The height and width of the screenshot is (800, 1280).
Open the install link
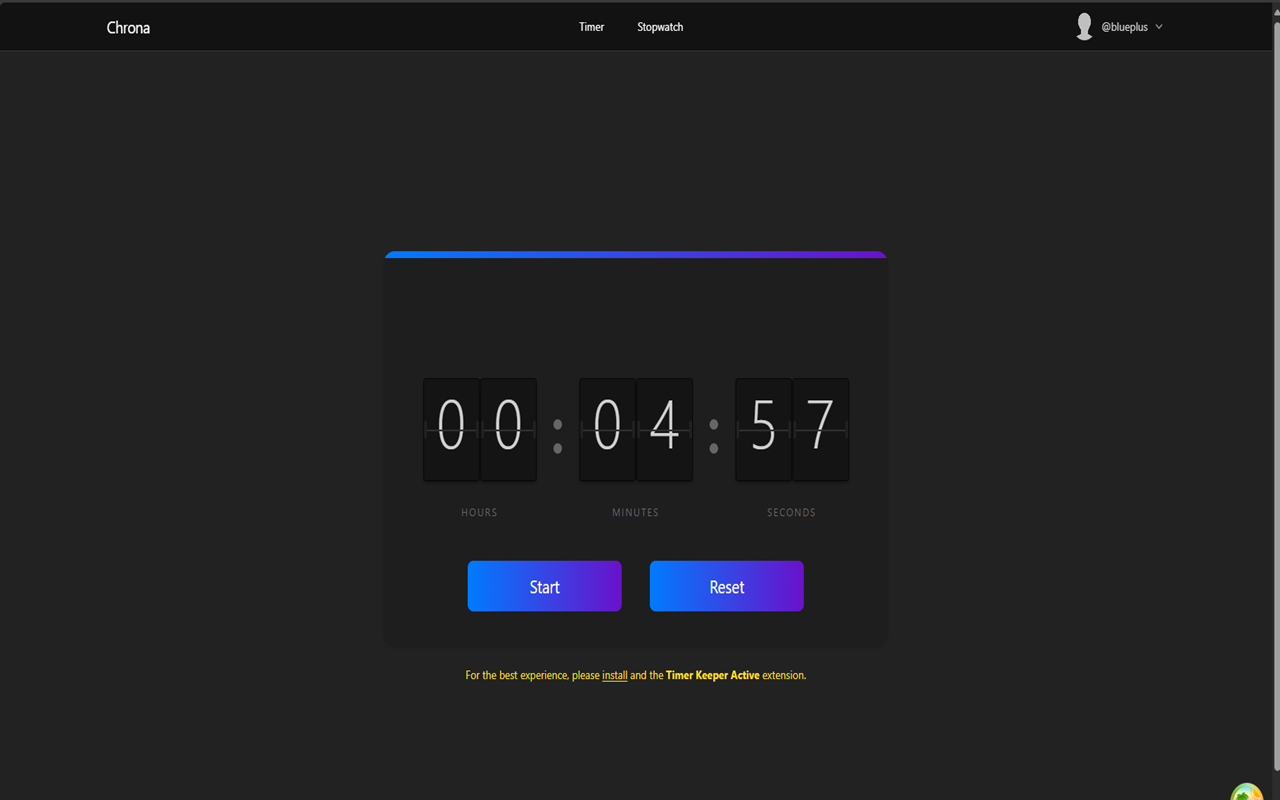pos(614,675)
